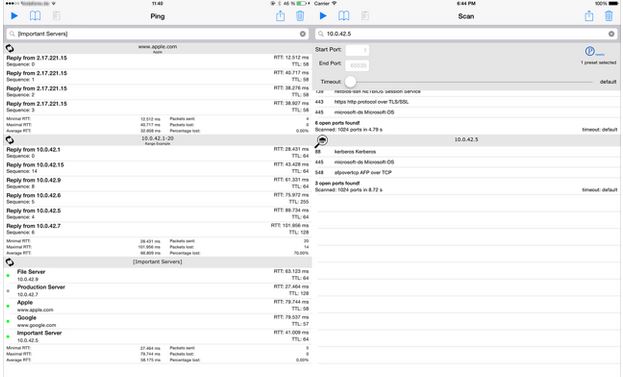Clear scan results with trash icon
This screenshot has width=623, height=377.
click(x=609, y=16)
